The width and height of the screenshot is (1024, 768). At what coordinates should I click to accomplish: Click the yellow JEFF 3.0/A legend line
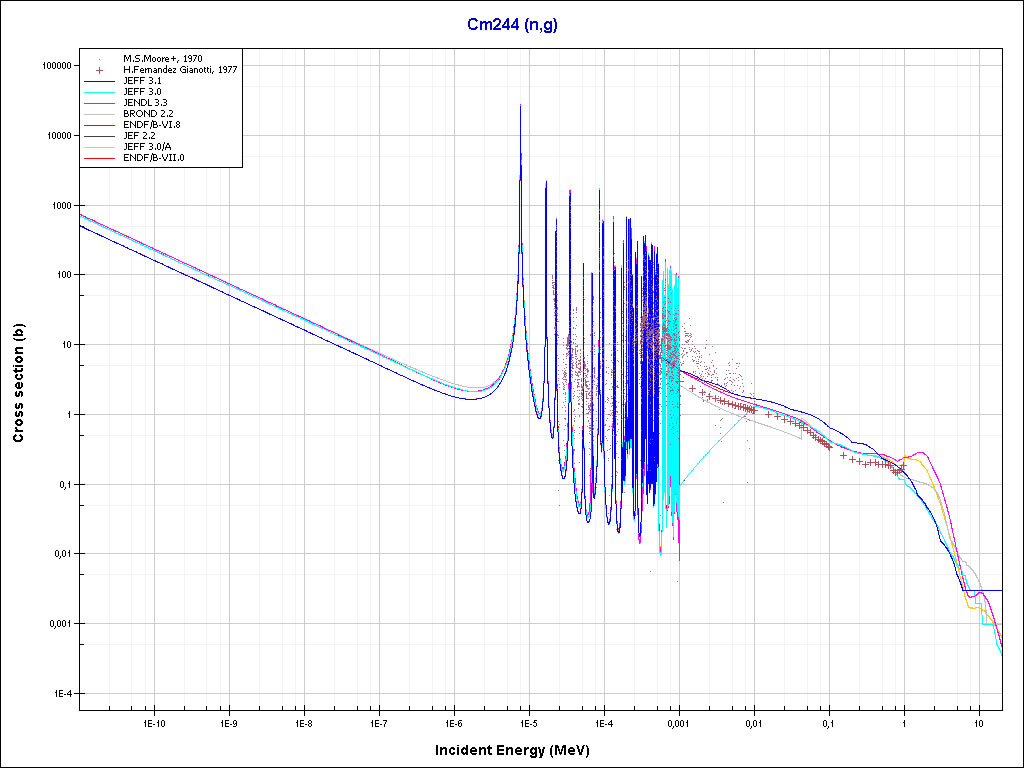pos(99,147)
